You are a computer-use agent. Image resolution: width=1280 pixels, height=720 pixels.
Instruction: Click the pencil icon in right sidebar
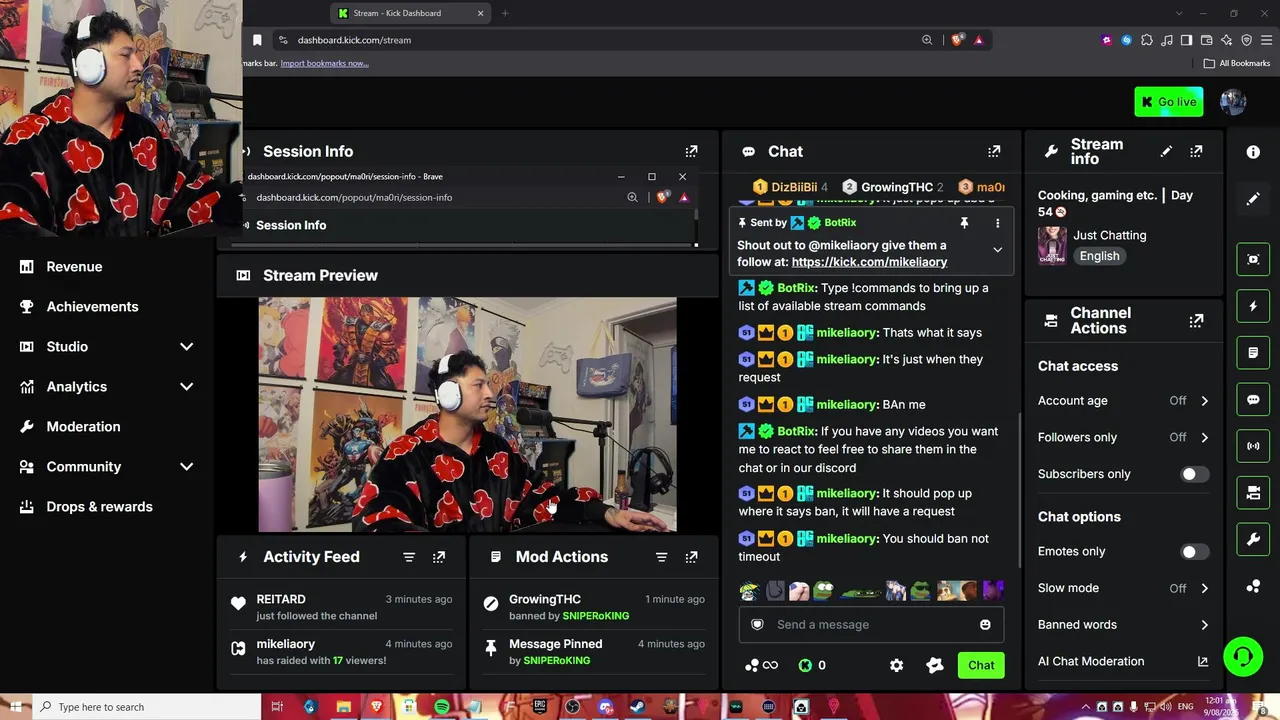pos(1253,199)
